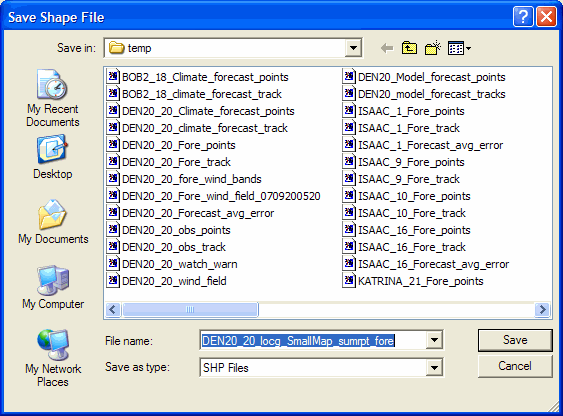Click inside the File name text field
The width and height of the screenshot is (563, 416).
(x=313, y=340)
